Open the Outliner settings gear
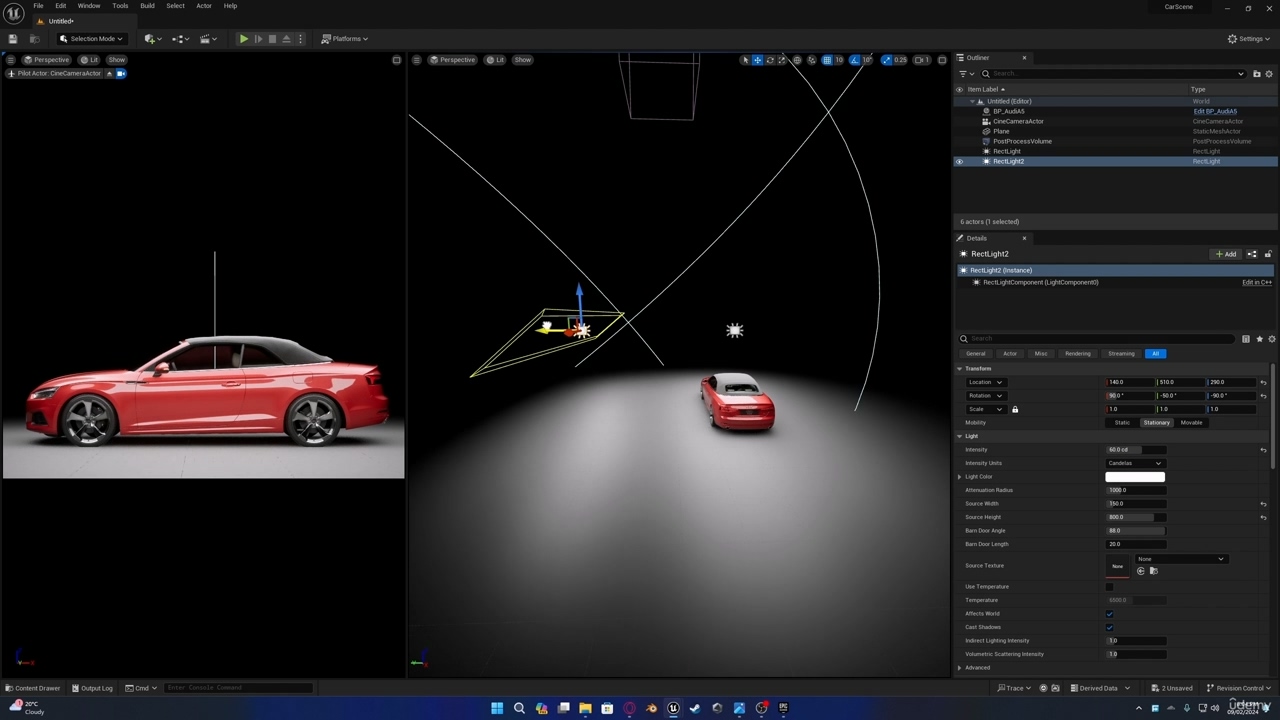The image size is (1280, 720). (x=1269, y=74)
